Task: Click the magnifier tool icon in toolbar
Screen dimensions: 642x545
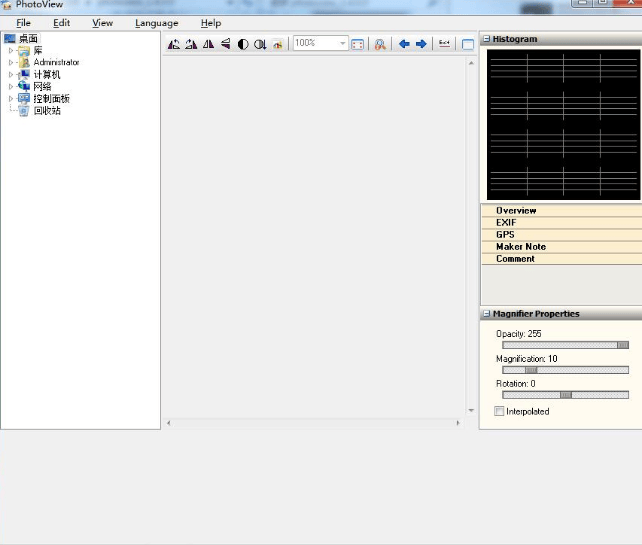Action: (380, 44)
